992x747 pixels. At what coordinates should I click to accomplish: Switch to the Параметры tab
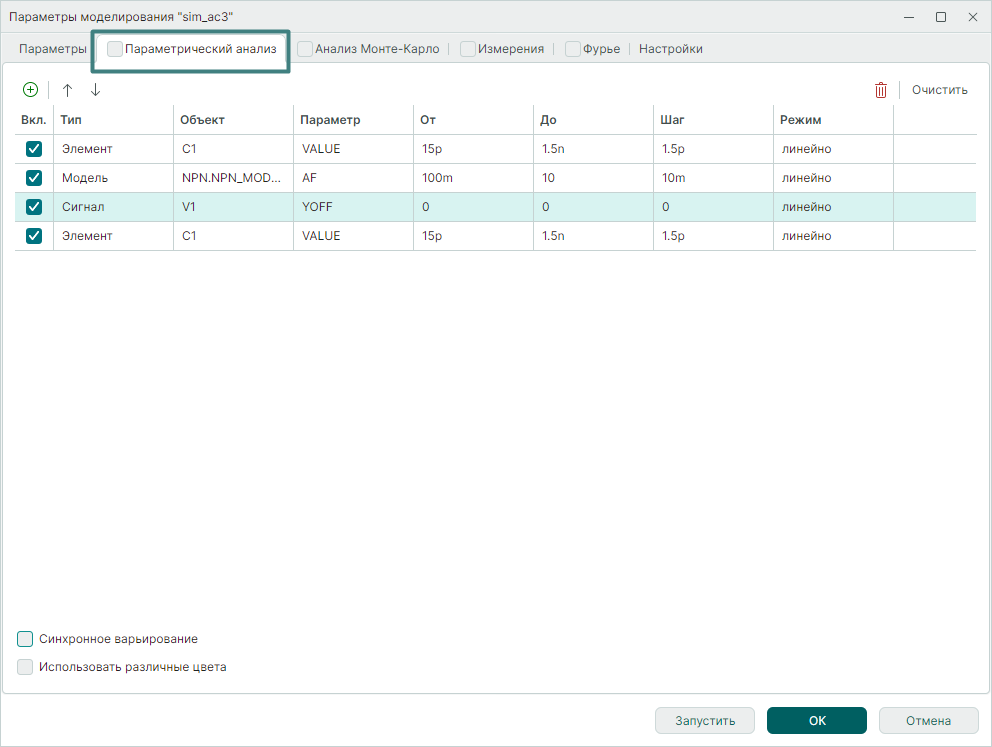tap(53, 49)
